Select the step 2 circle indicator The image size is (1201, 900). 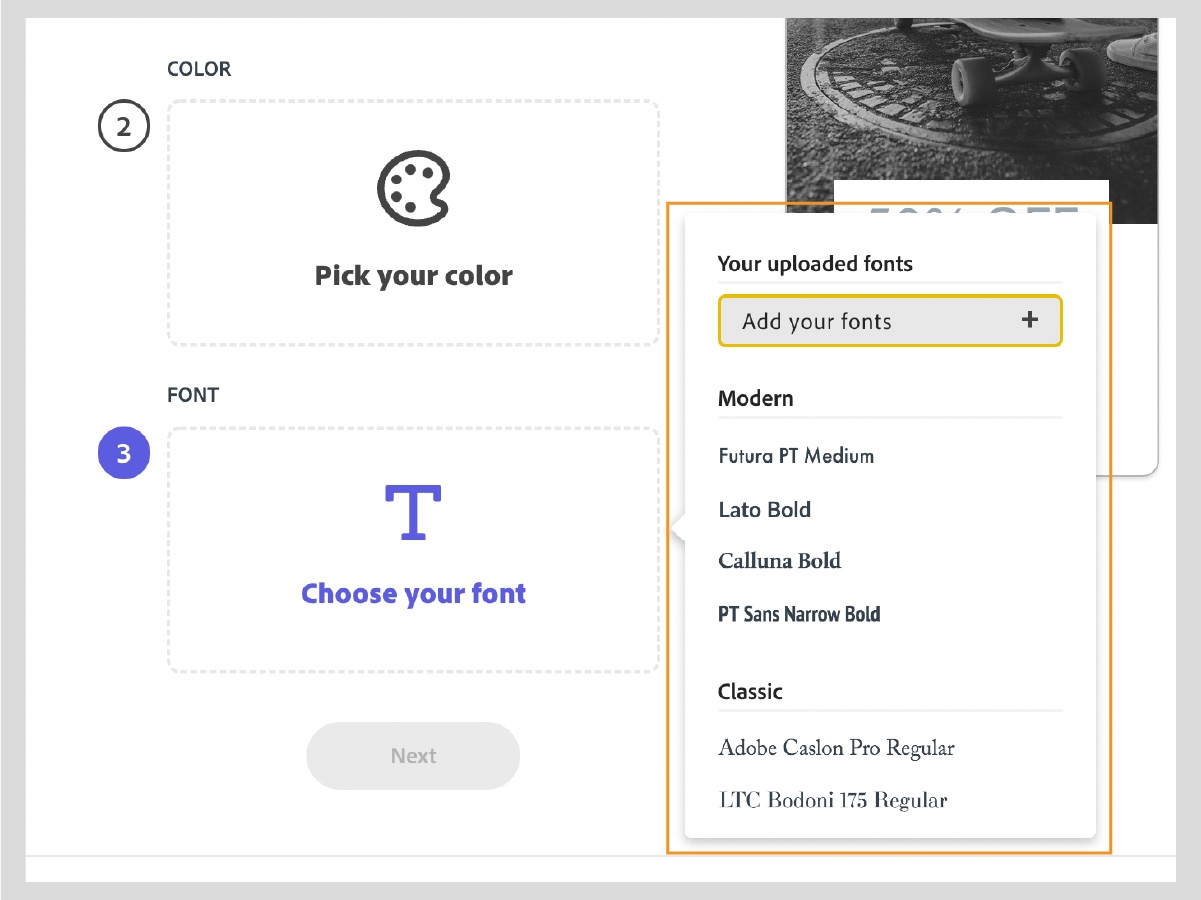click(x=123, y=127)
